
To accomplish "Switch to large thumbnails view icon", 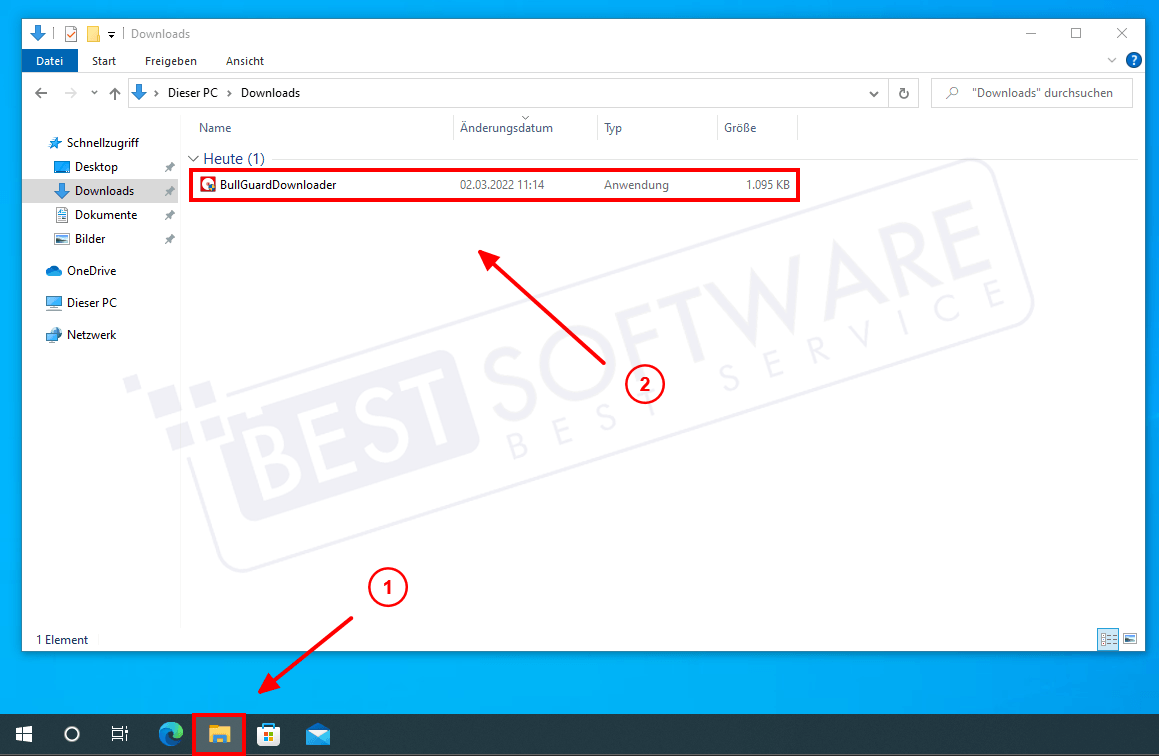I will click(x=1130, y=639).
